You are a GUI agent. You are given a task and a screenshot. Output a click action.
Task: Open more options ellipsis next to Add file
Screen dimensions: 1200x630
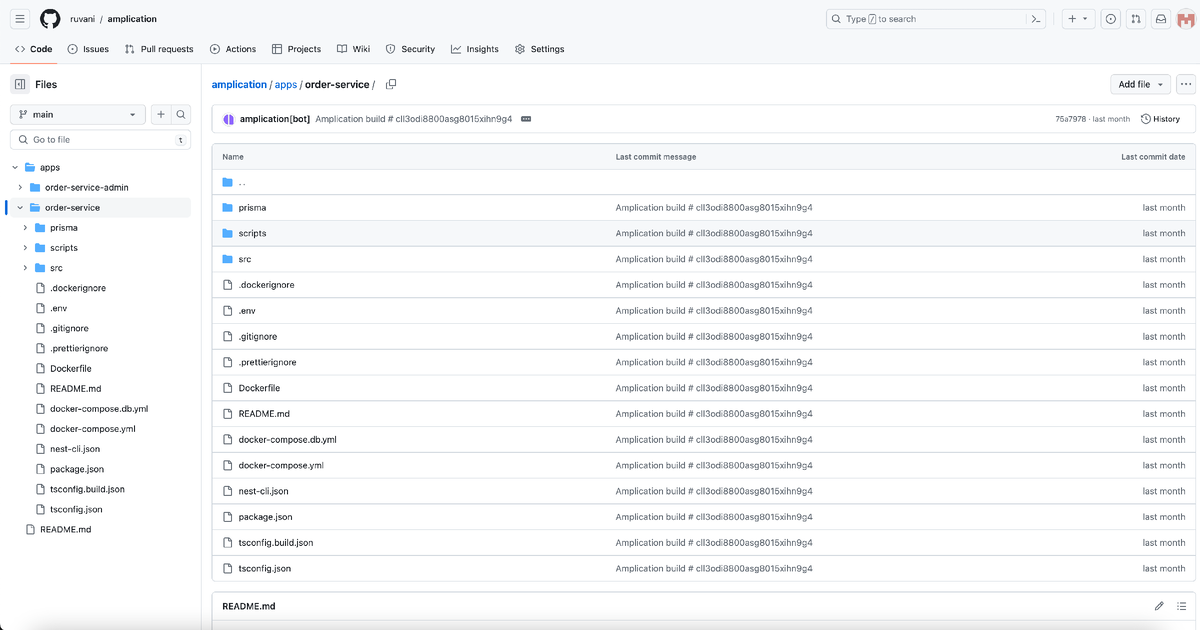click(1186, 84)
